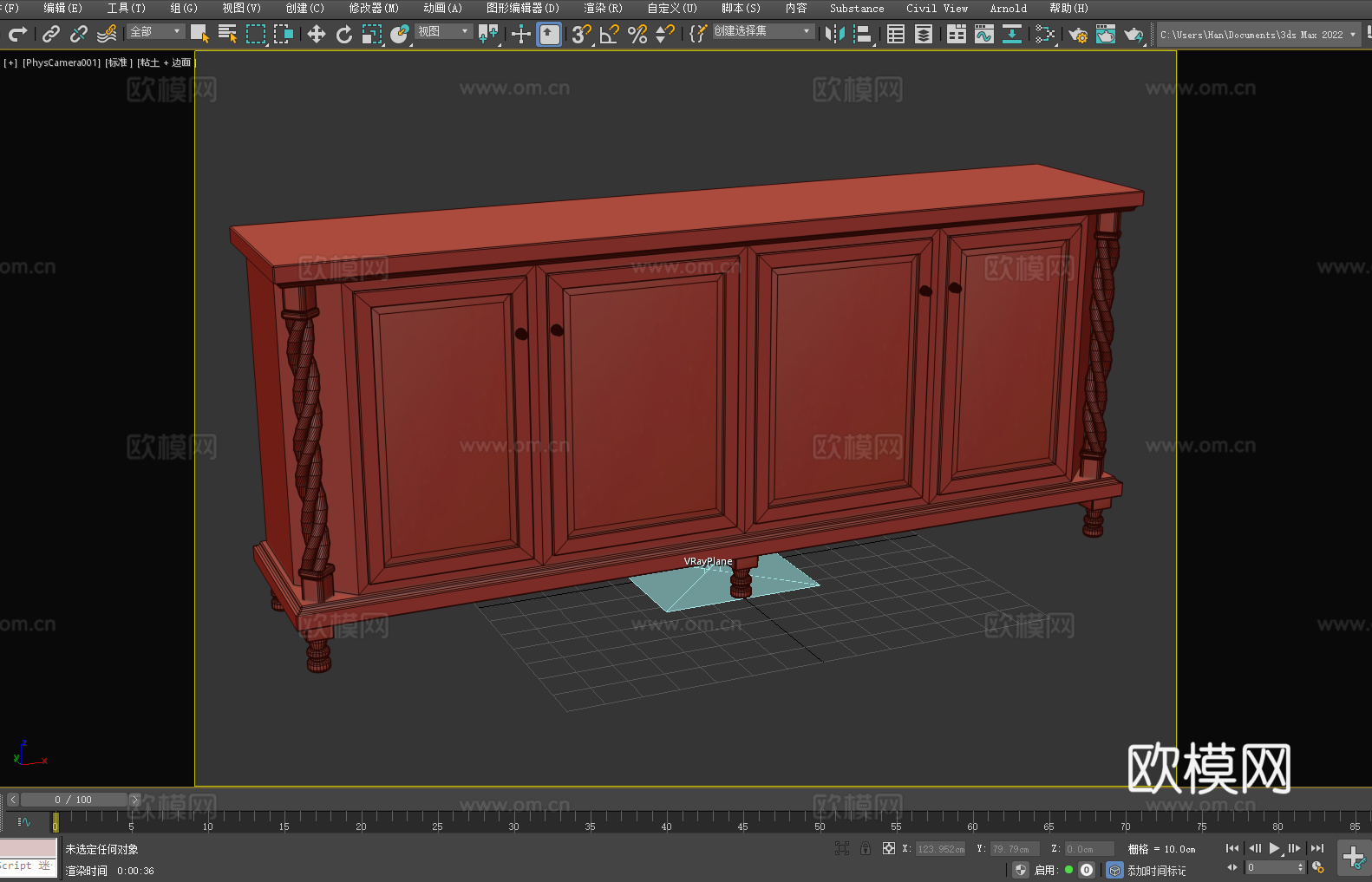This screenshot has height=882, width=1372.
Task: Go to Start of animation
Action: (1232, 848)
